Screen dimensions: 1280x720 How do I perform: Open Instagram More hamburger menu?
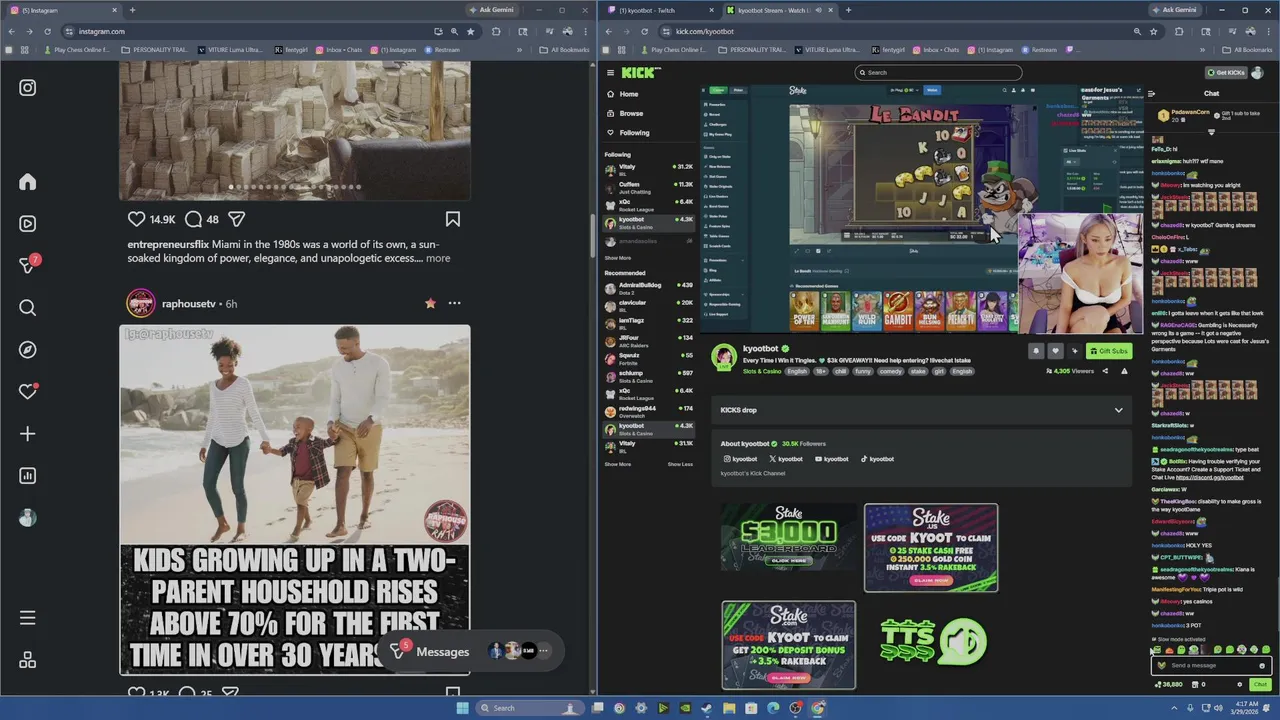point(28,618)
